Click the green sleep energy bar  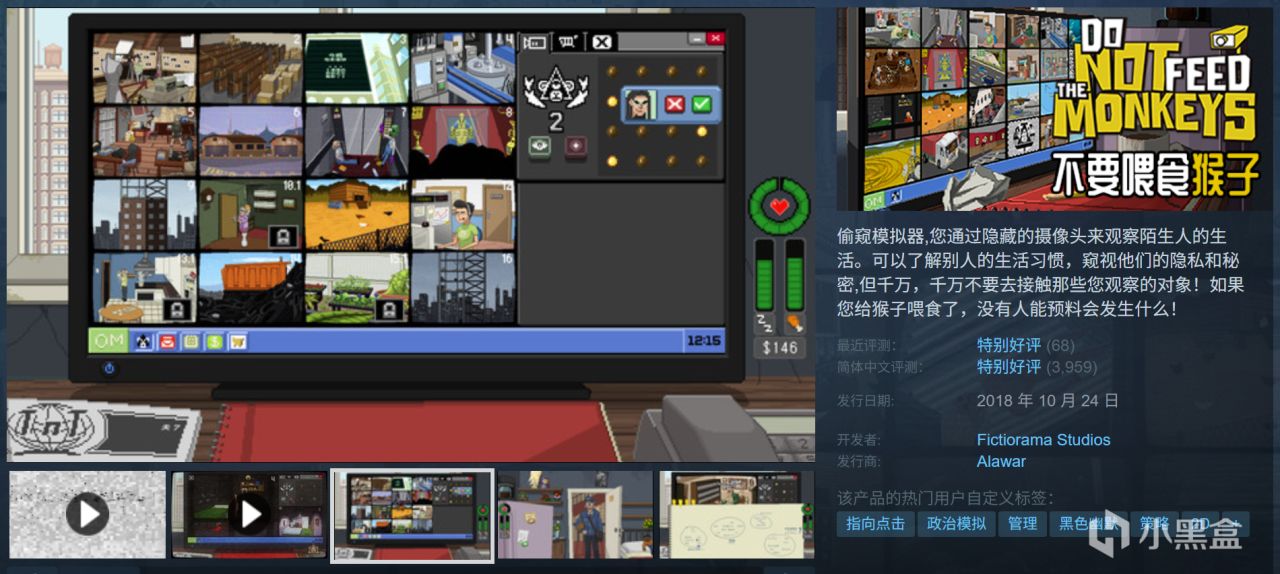[764, 275]
